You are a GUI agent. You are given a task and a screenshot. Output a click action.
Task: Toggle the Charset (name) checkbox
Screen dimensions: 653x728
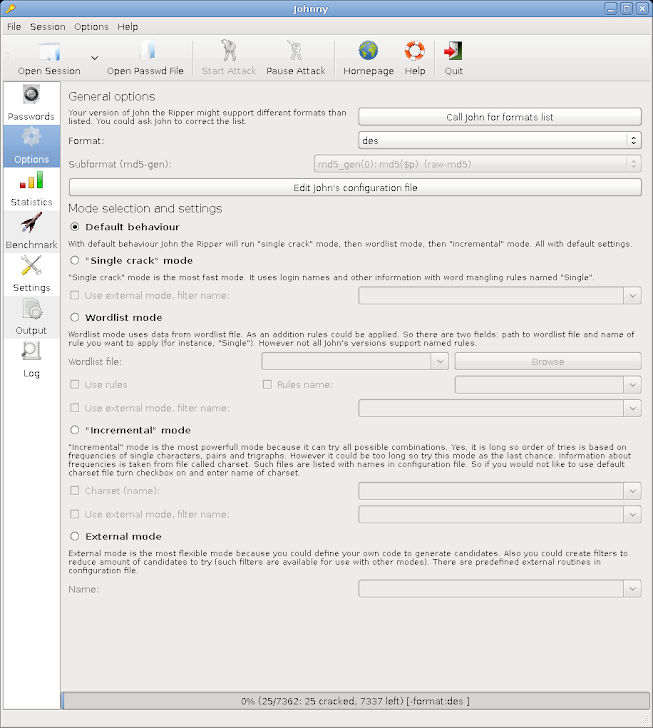coord(74,491)
